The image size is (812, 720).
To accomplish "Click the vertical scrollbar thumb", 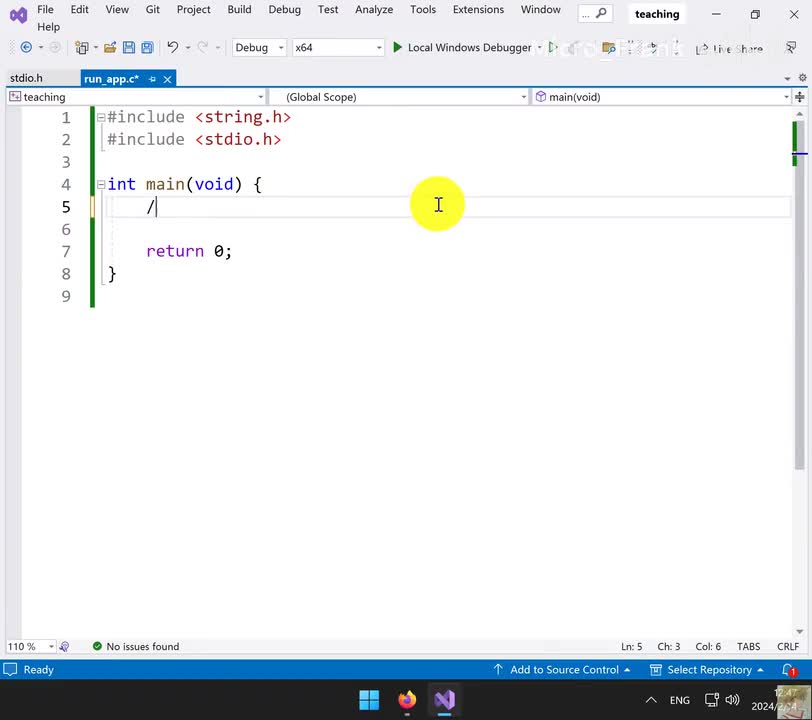I will pos(800,295).
